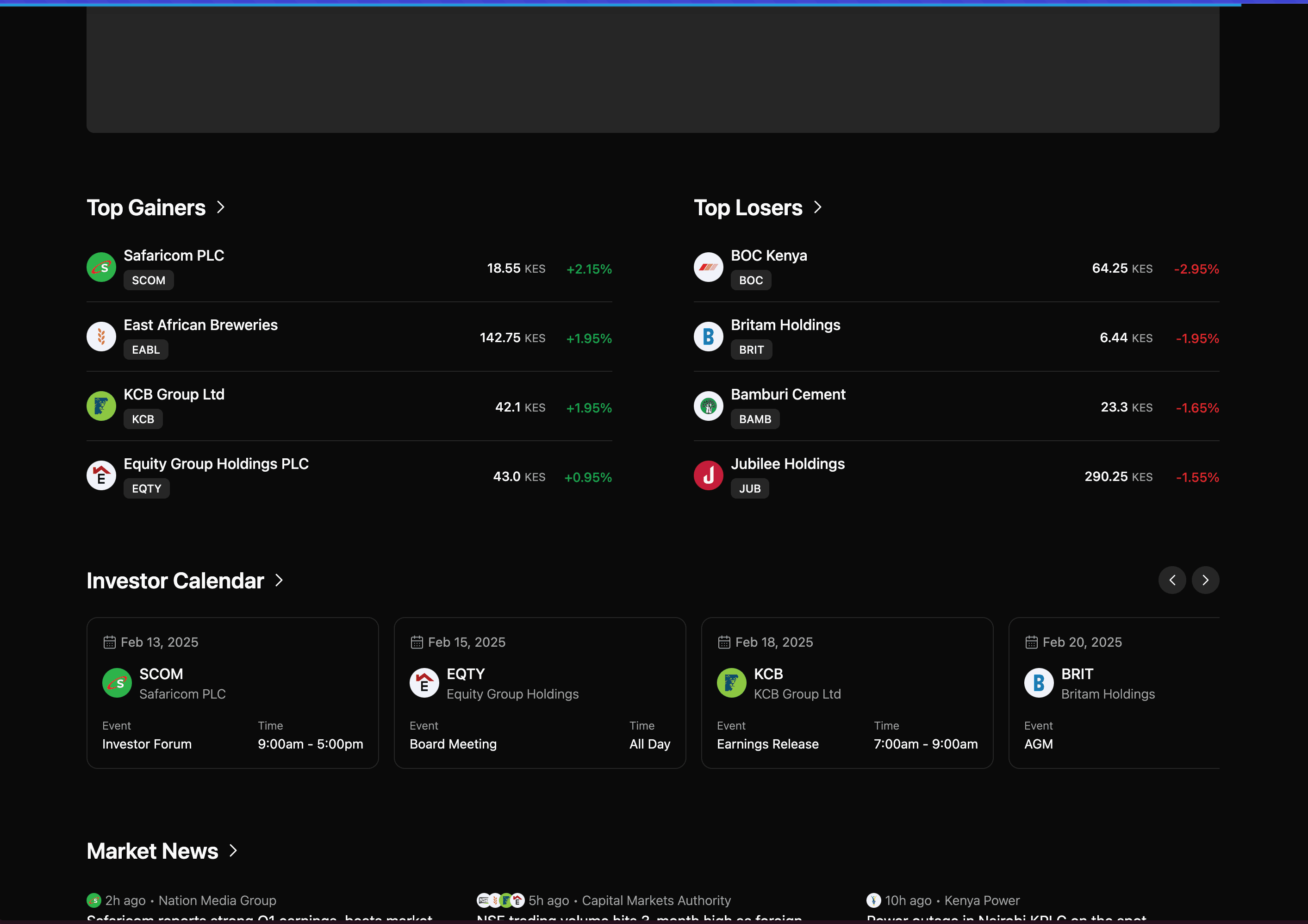Viewport: 1308px width, 924px height.
Task: Click the BOC Kenya logo icon
Action: tap(708, 267)
